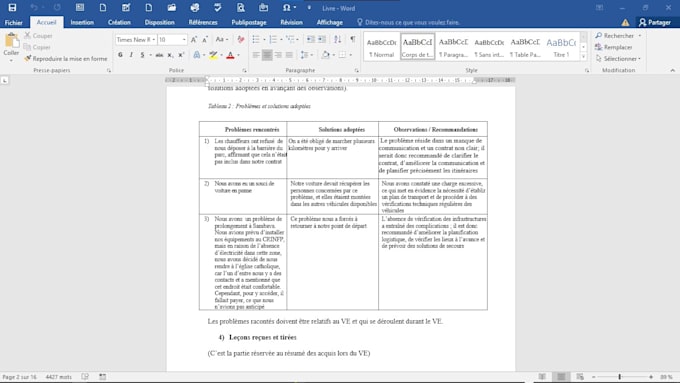The width and height of the screenshot is (680, 383).
Task: Start a bulleted list
Action: [x=256, y=39]
